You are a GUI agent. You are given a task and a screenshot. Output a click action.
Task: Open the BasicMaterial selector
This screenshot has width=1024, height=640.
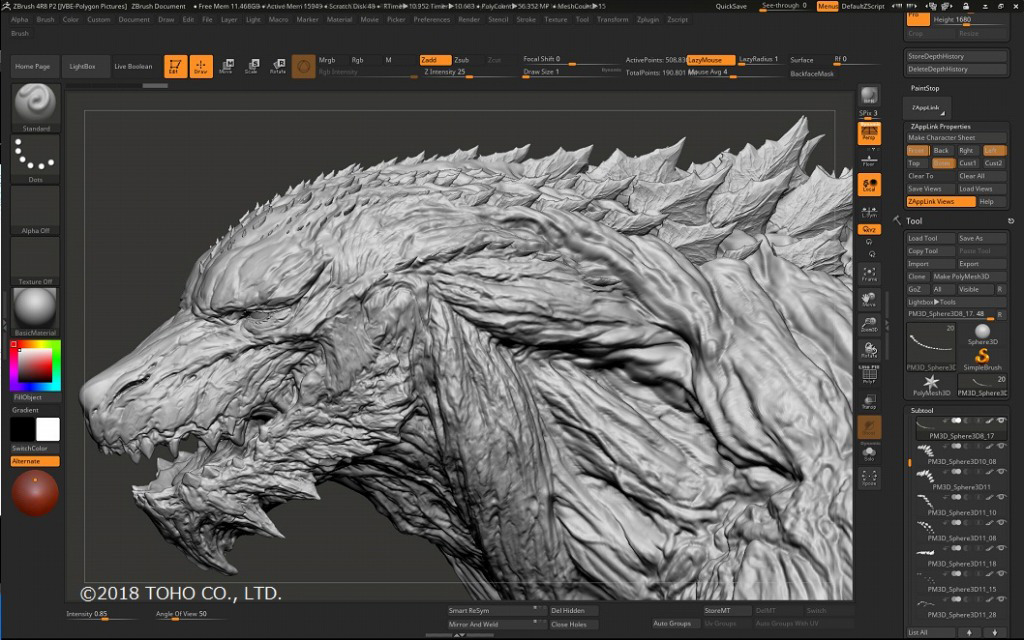click(35, 312)
